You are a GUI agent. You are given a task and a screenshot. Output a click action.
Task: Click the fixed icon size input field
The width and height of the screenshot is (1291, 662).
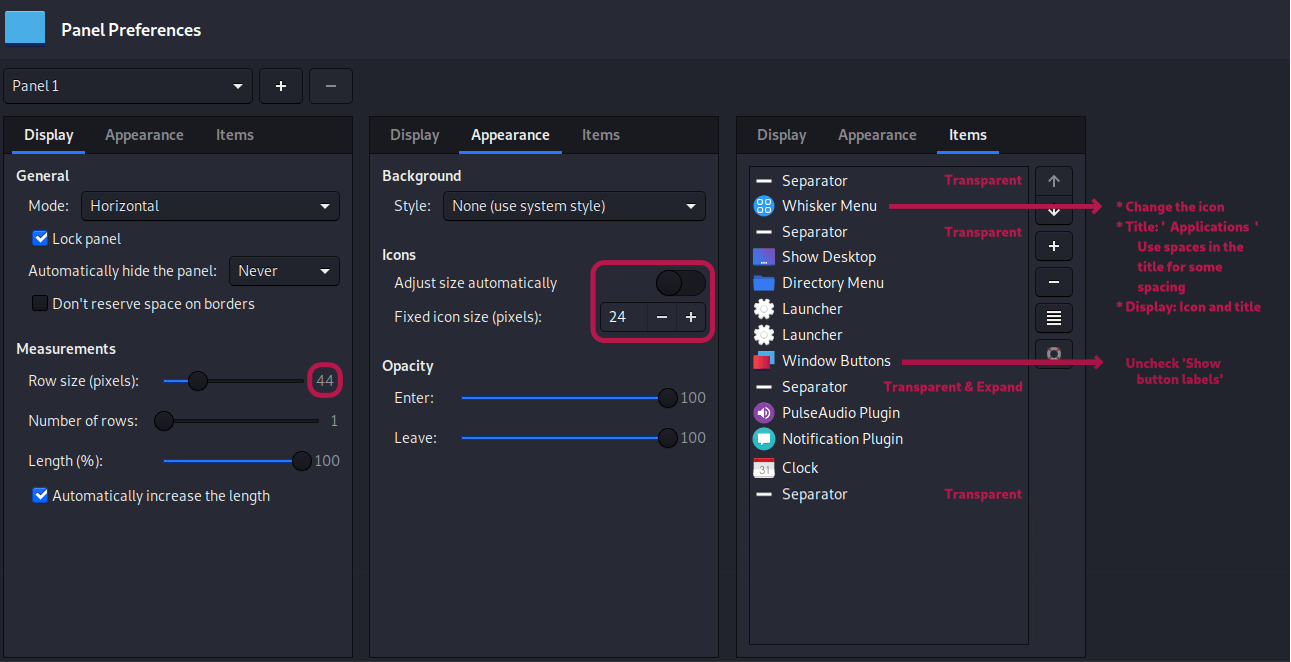[x=622, y=317]
